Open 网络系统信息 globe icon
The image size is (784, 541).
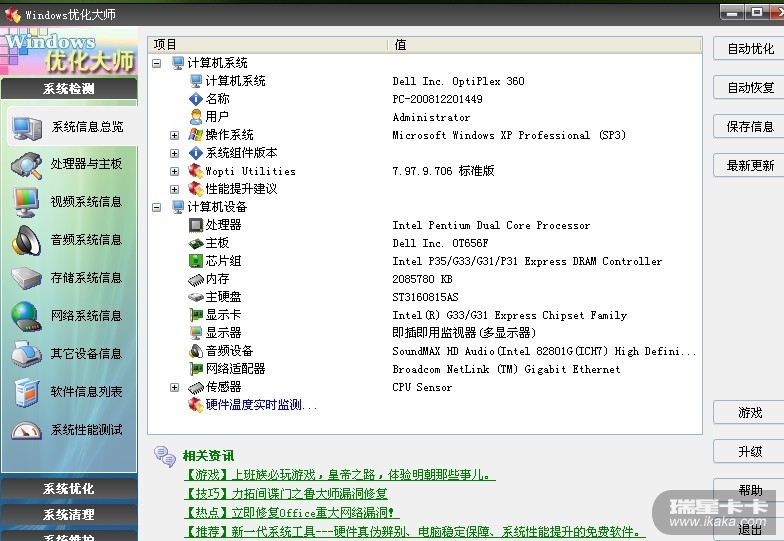(x=26, y=316)
